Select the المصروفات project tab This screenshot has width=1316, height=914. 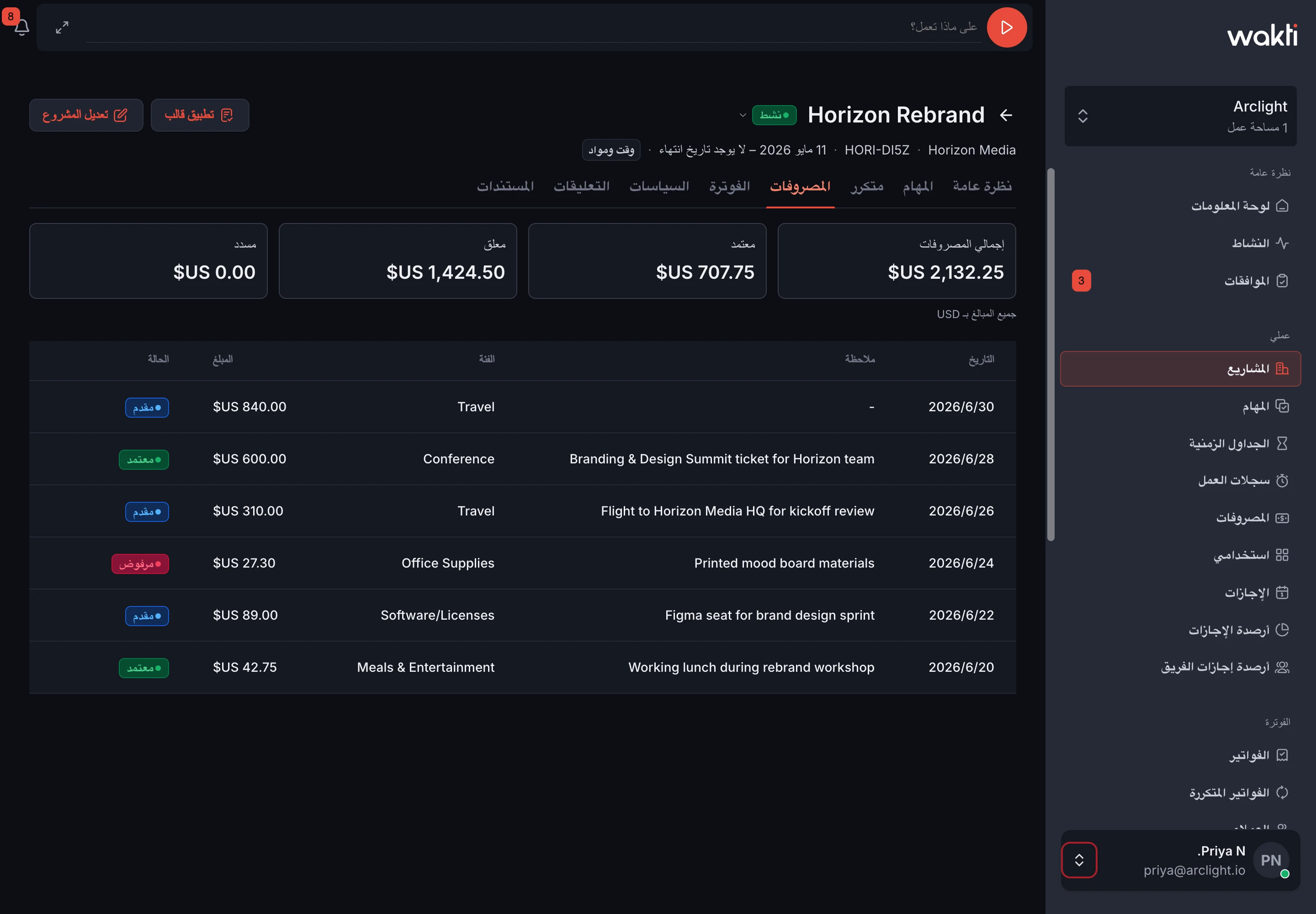coord(800,186)
